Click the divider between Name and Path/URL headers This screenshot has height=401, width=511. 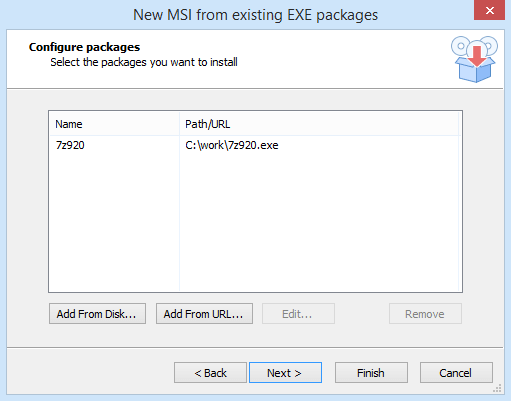pyautogui.click(x=179, y=124)
